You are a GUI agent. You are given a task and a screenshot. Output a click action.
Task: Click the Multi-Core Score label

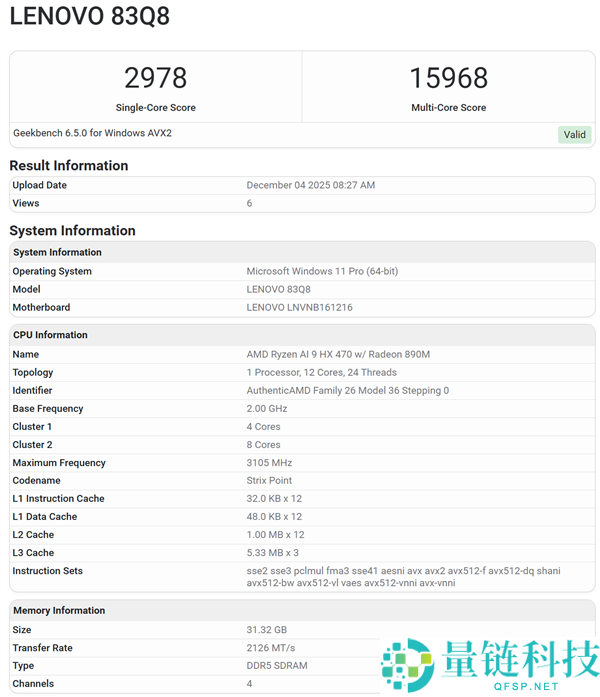pos(448,108)
